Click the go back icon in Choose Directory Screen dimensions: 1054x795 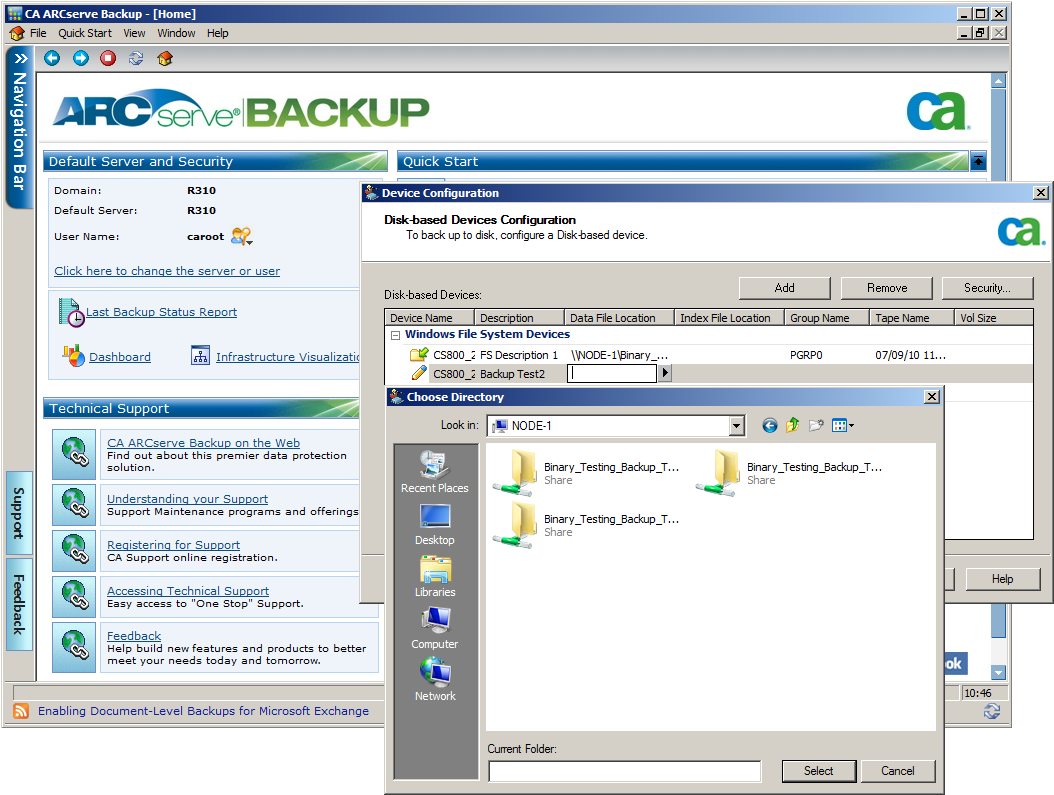pyautogui.click(x=770, y=425)
